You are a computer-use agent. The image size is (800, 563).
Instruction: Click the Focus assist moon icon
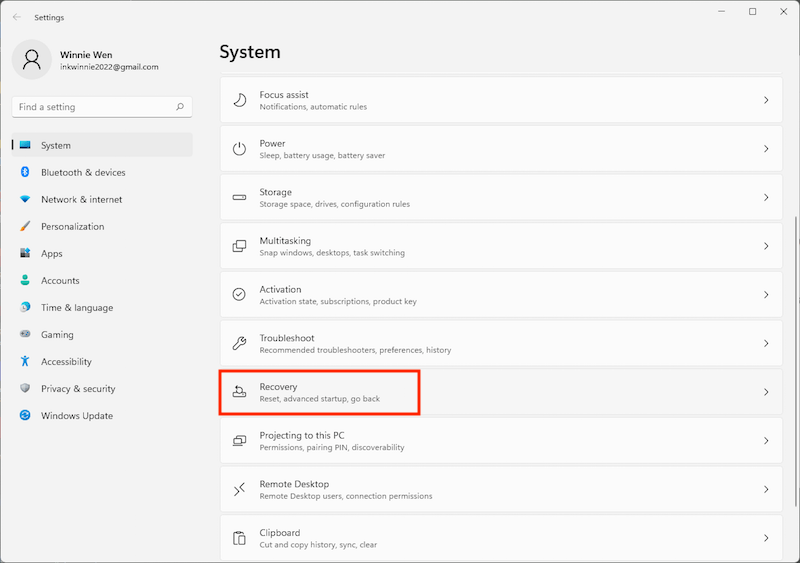click(240, 100)
